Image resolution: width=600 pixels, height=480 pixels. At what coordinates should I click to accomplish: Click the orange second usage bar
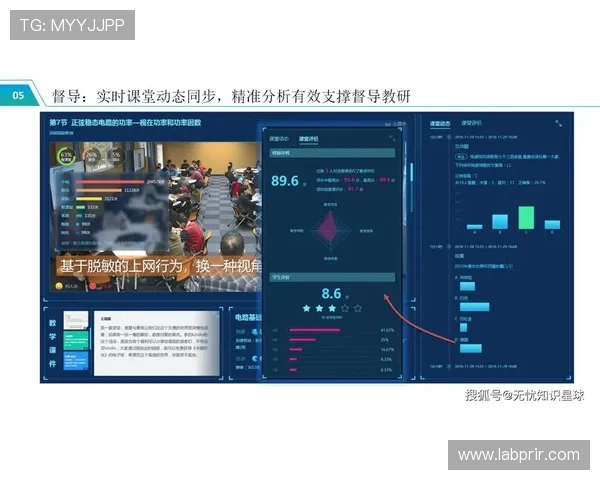(99, 190)
